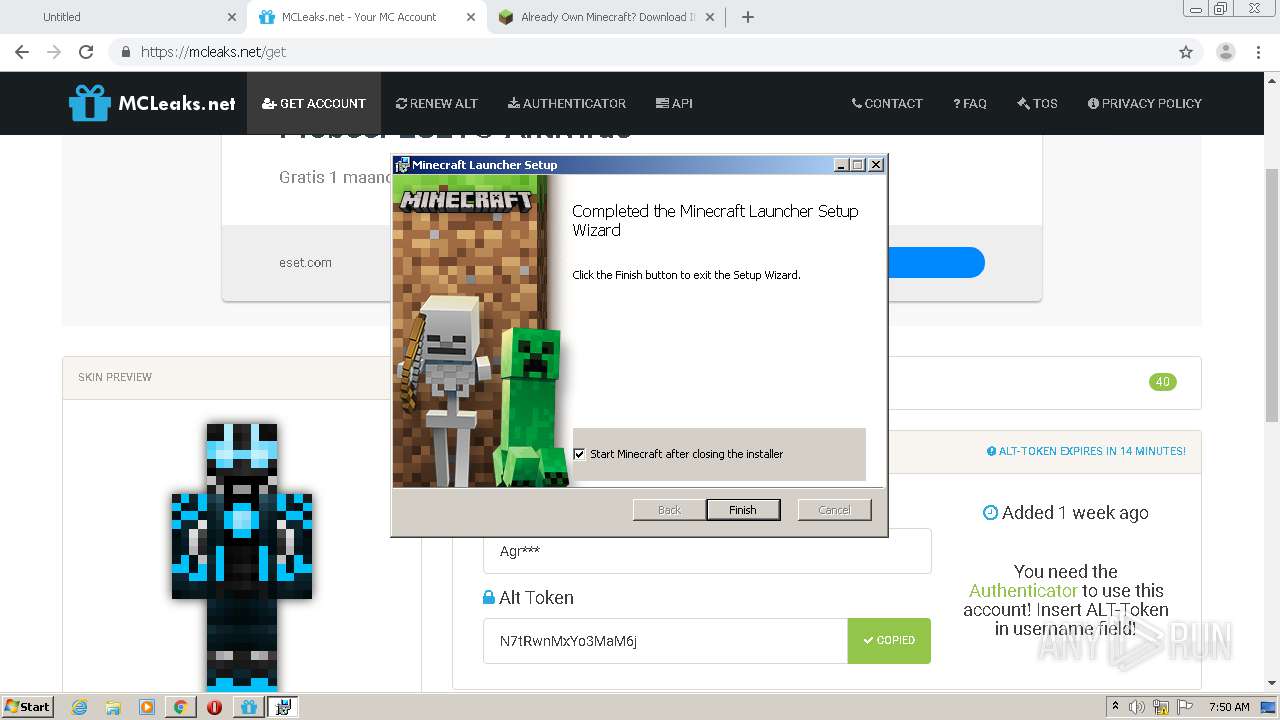Open the Authenticator download page
Image resolution: width=1280 pixels, height=720 pixels.
[567, 103]
